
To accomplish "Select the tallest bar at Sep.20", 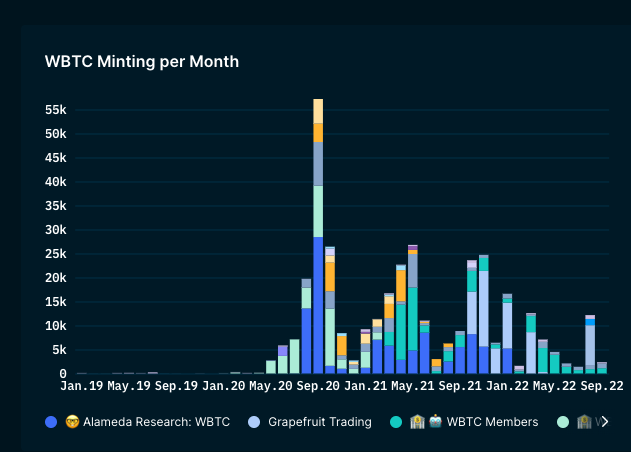I will (318, 236).
